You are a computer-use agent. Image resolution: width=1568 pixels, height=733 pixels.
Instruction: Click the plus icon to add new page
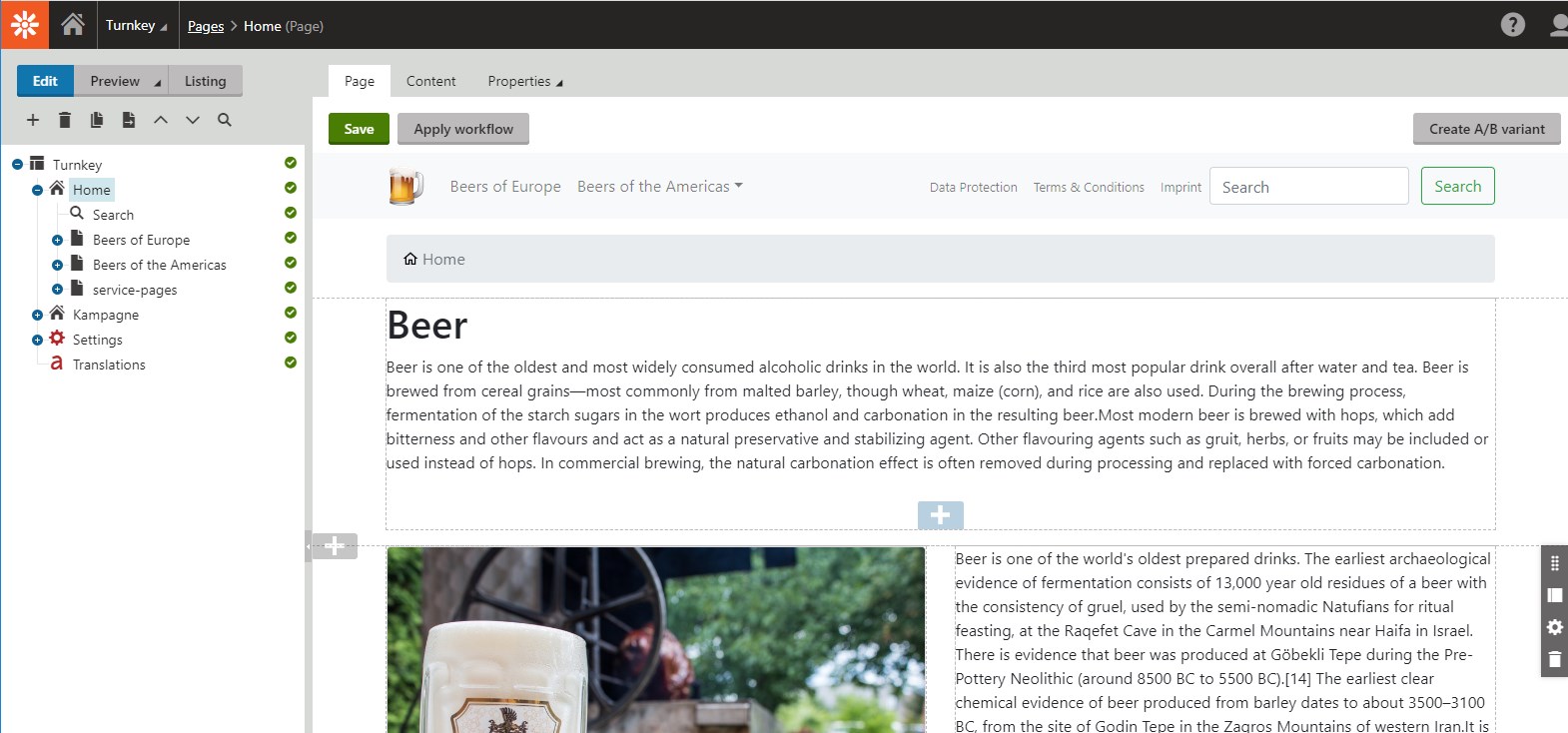coord(33,120)
